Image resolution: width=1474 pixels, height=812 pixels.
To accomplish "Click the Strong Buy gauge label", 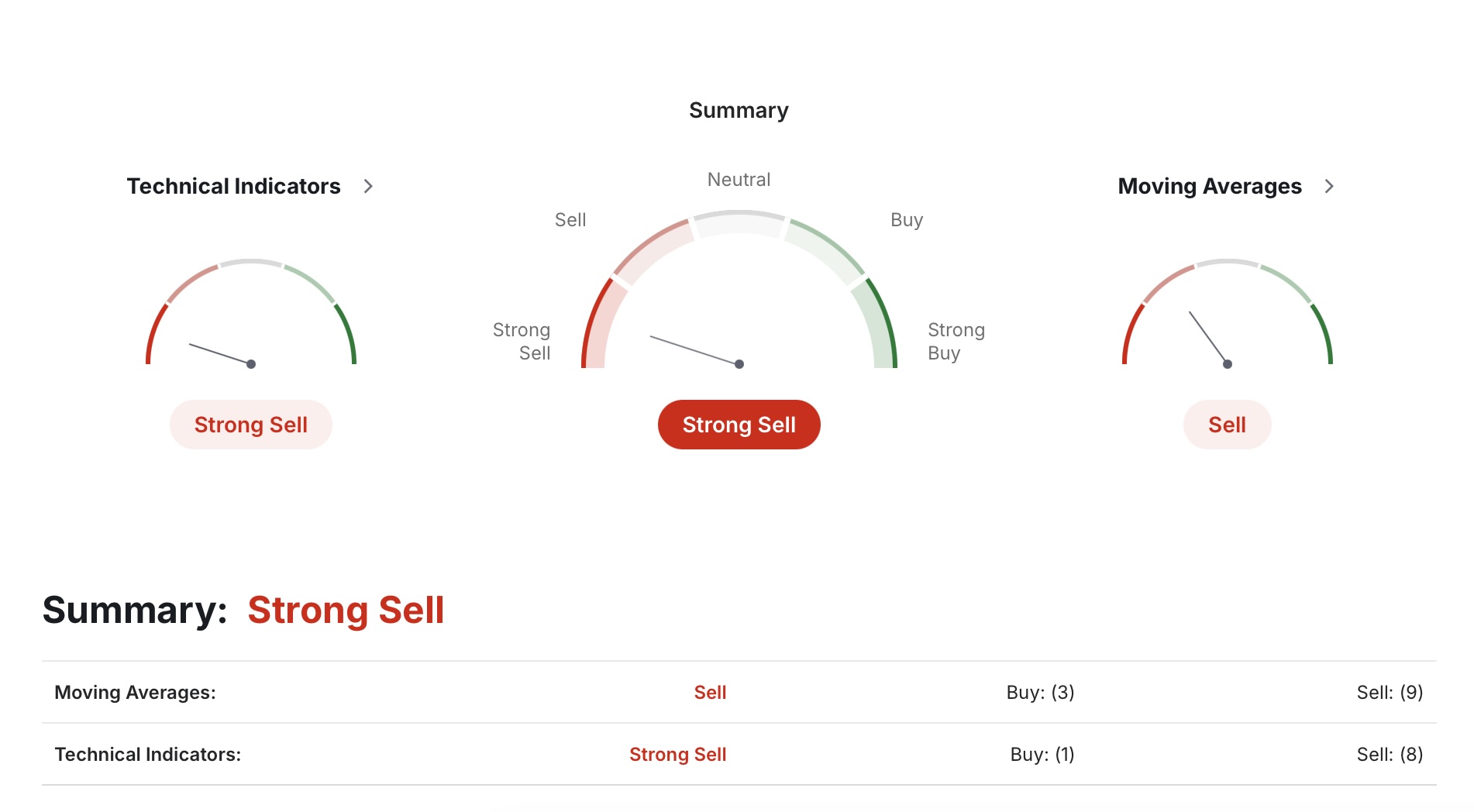I will [956, 342].
